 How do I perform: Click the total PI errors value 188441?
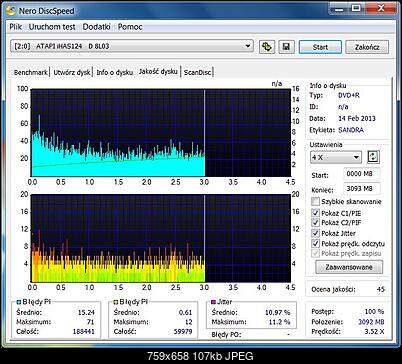tap(83, 332)
